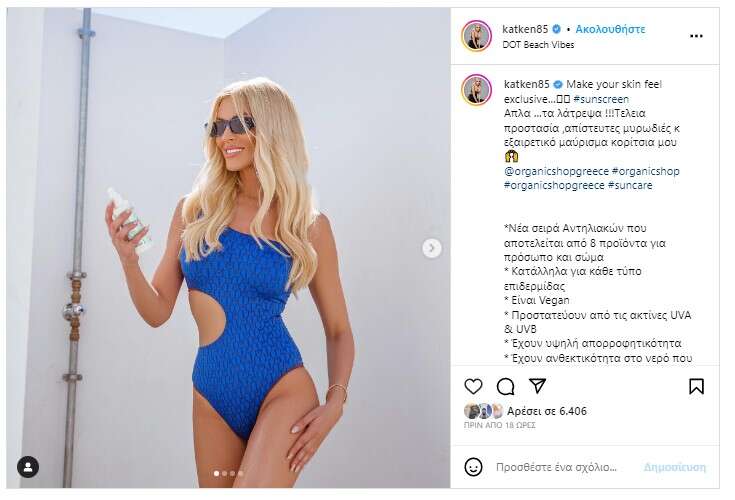Image resolution: width=735 pixels, height=500 pixels.
Task: Open the #organicshop hashtag
Action: (x=645, y=172)
